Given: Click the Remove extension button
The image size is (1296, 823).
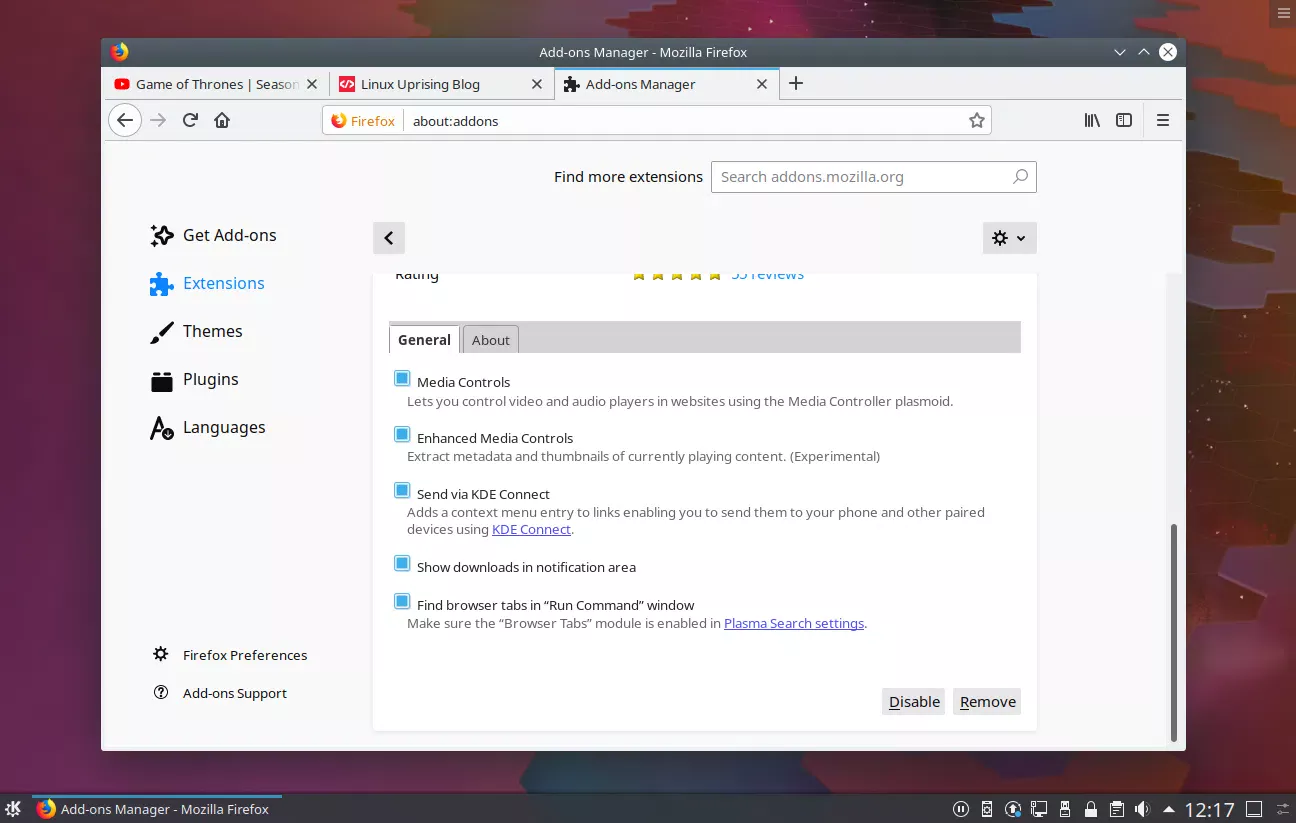Looking at the screenshot, I should point(987,702).
